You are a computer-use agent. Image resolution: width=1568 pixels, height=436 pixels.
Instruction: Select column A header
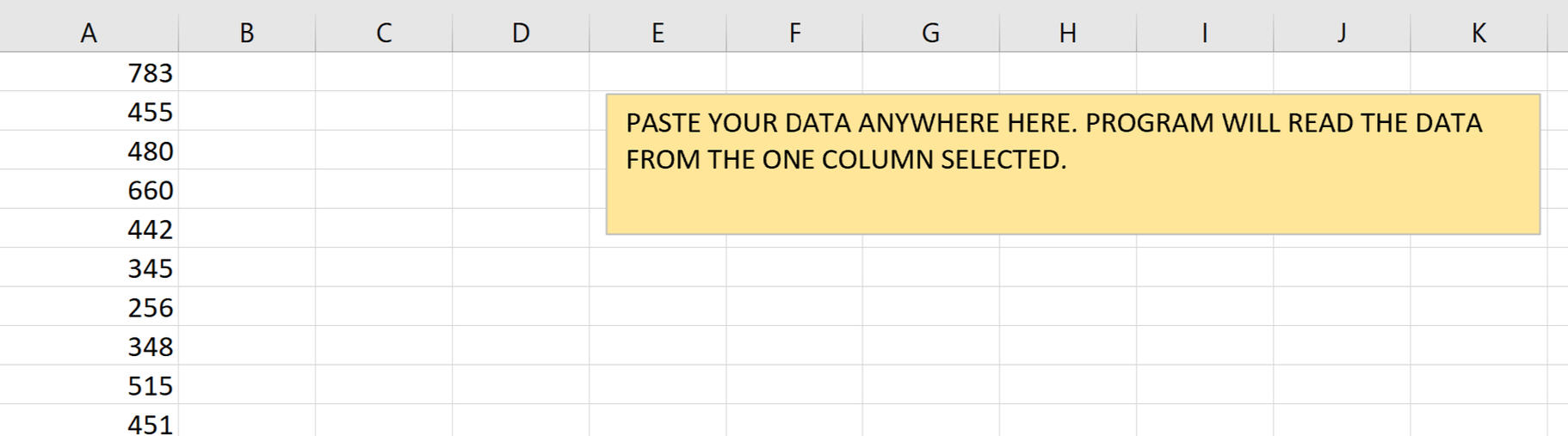(x=89, y=33)
